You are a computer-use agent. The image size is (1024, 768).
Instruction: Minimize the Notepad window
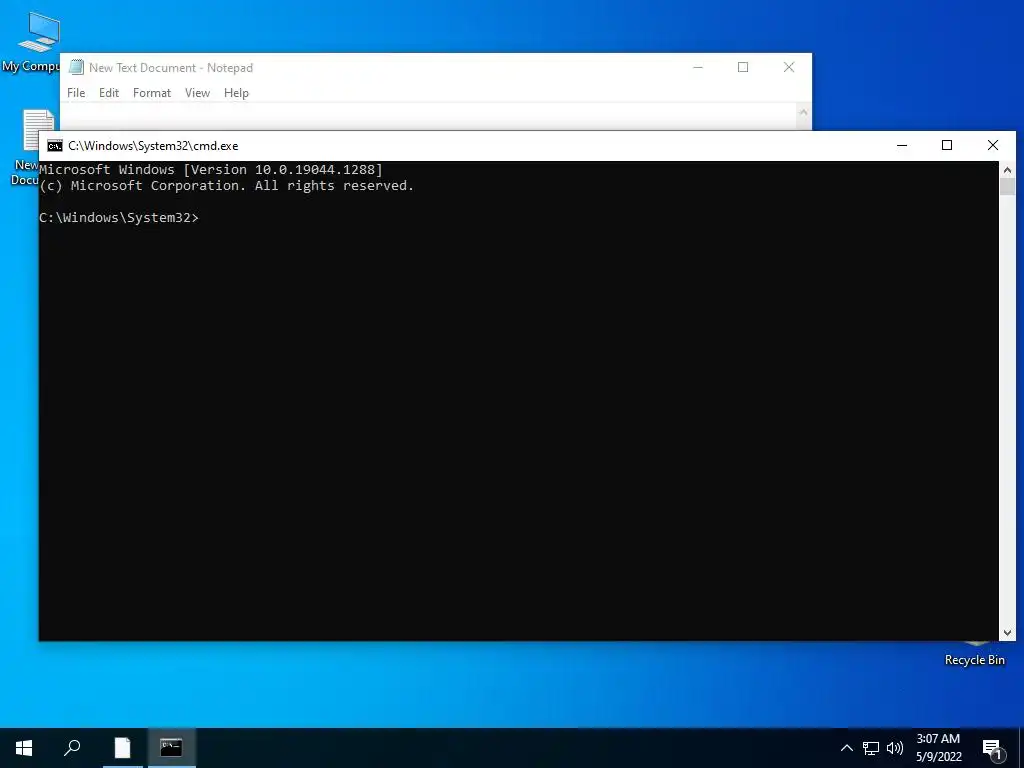(697, 67)
